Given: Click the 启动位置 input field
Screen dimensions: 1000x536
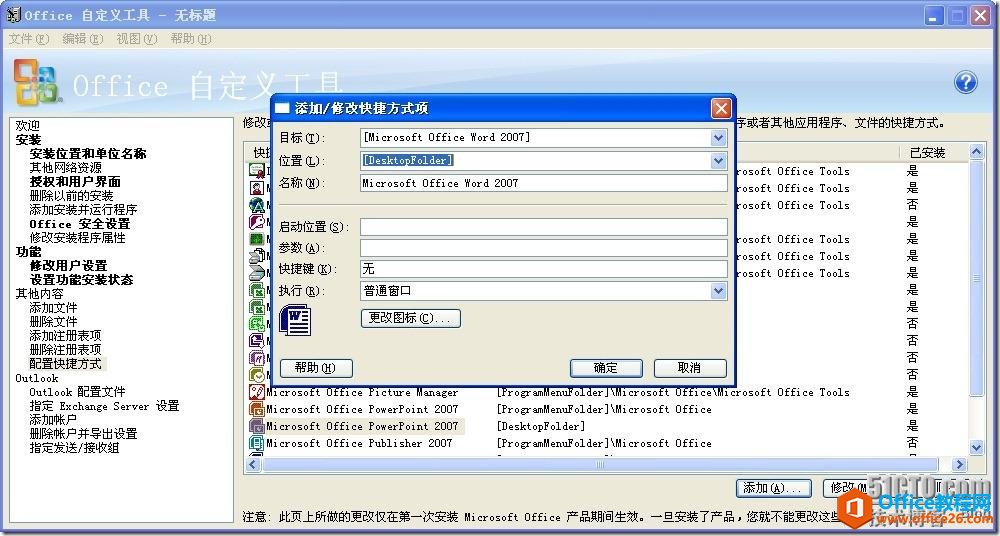Looking at the screenshot, I should tap(543, 227).
